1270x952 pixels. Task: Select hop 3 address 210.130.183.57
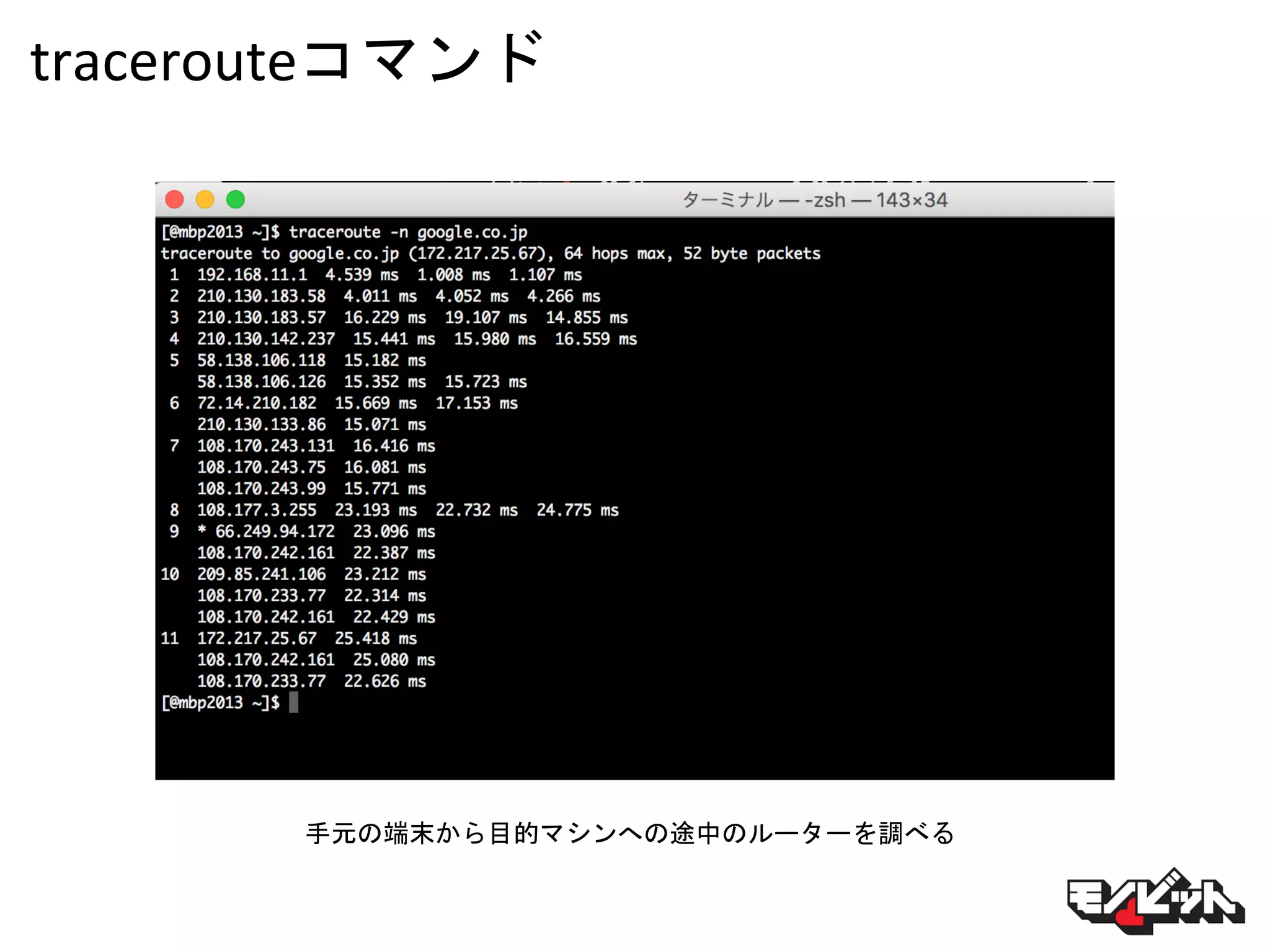261,317
